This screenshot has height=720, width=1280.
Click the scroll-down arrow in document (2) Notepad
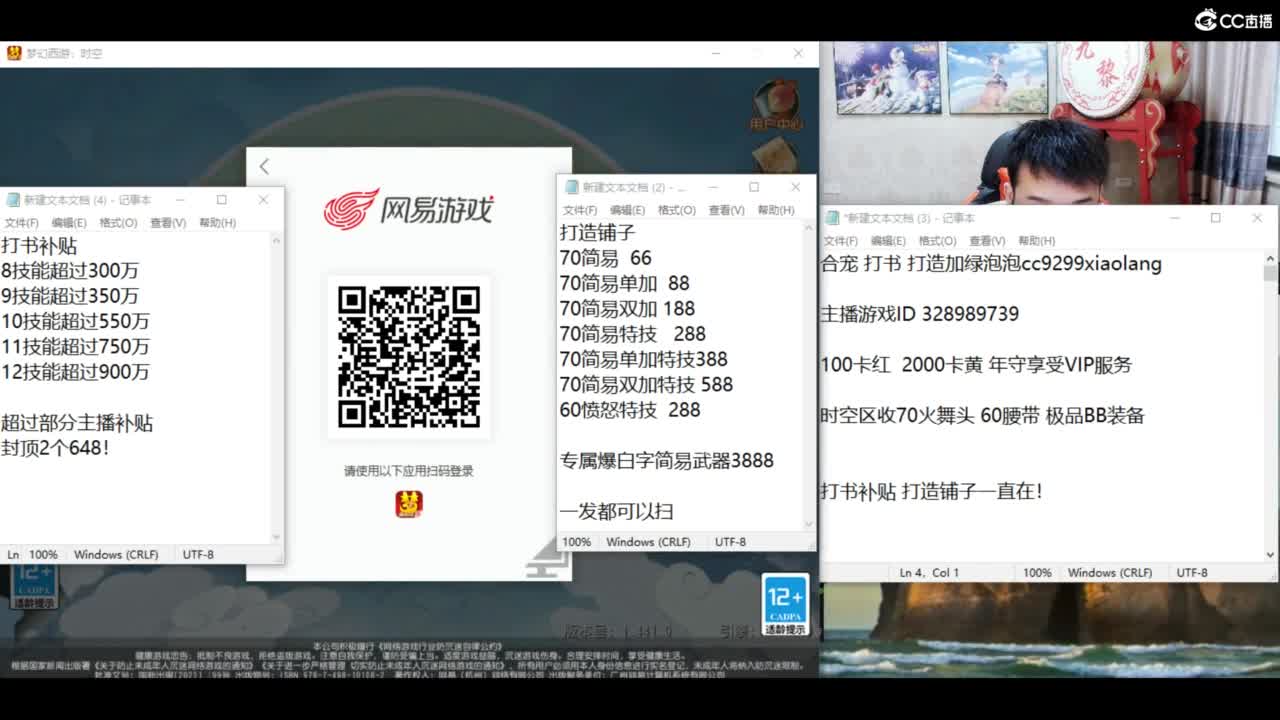click(808, 524)
